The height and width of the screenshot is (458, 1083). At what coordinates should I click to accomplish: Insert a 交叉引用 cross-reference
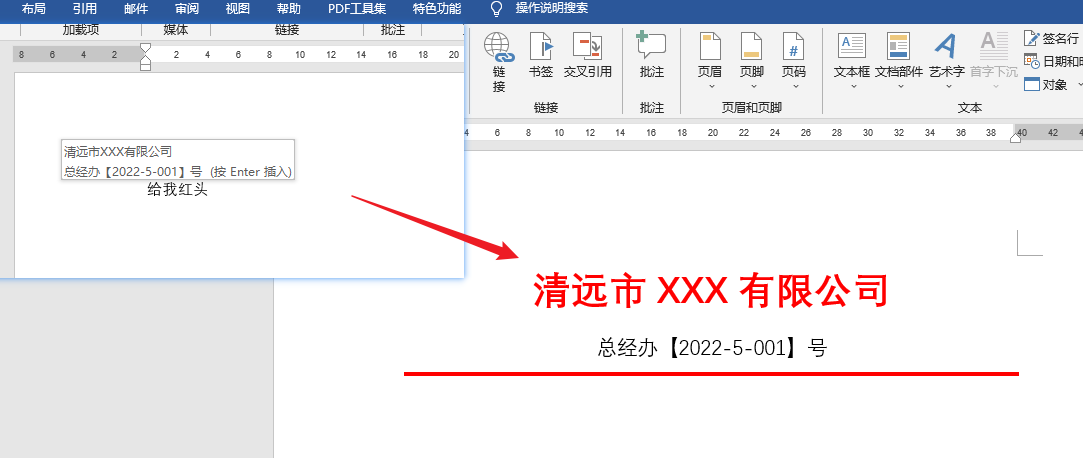pyautogui.click(x=588, y=55)
